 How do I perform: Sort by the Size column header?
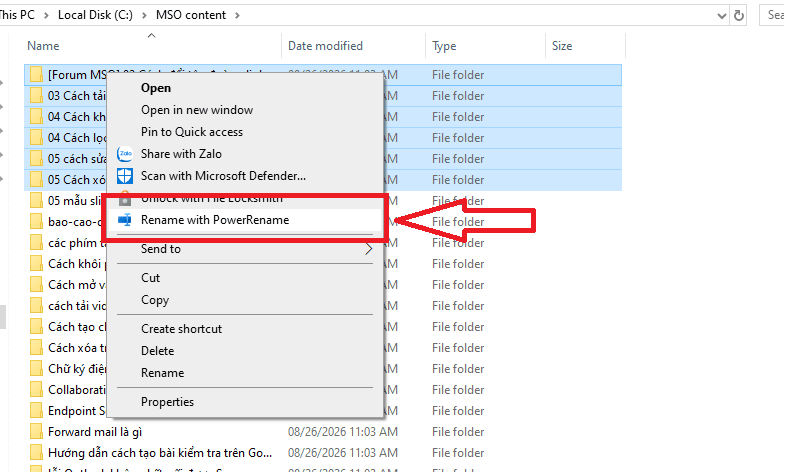click(x=562, y=46)
